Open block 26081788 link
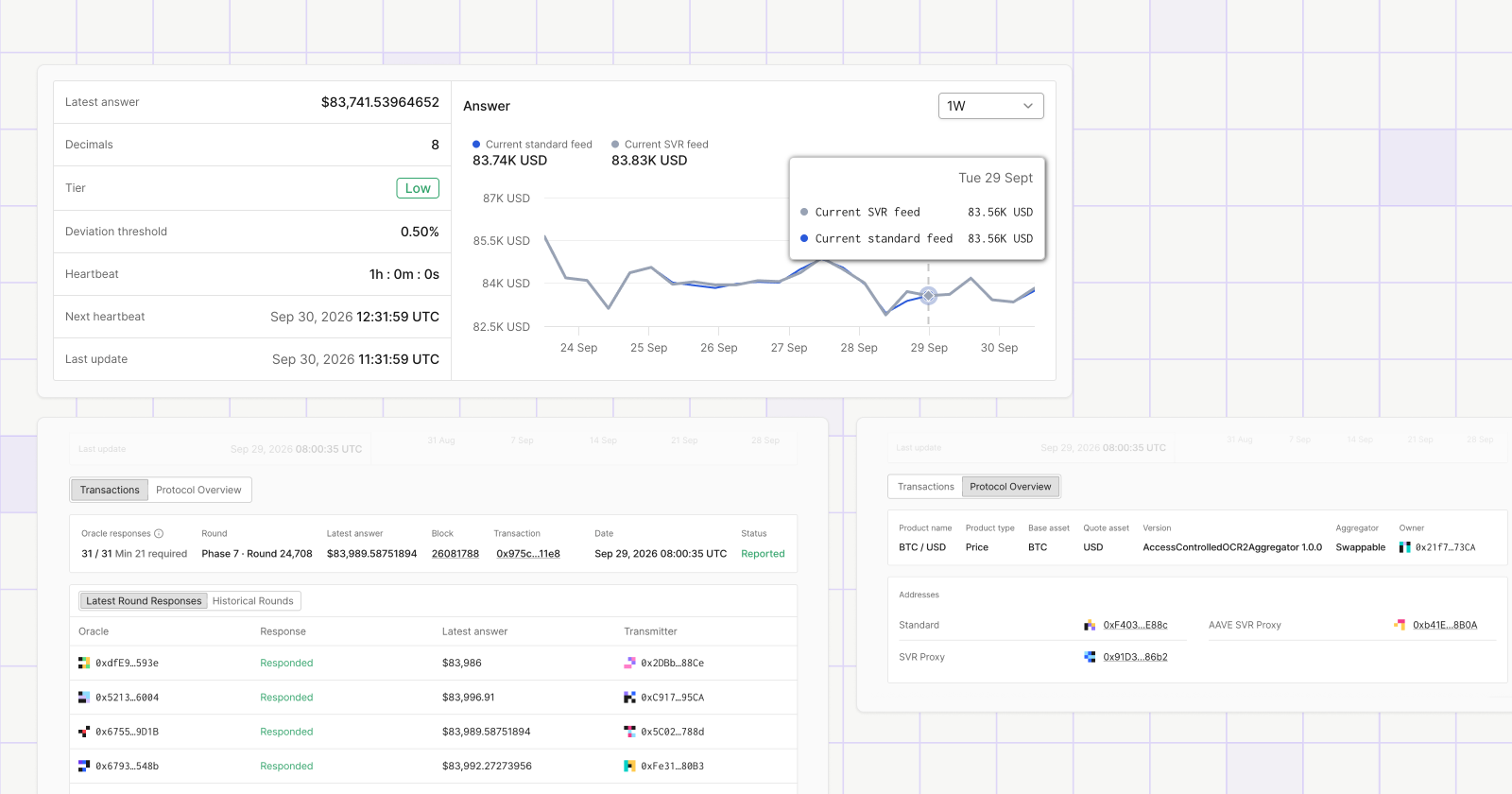Viewport: 1512px width, 794px height. click(x=455, y=554)
